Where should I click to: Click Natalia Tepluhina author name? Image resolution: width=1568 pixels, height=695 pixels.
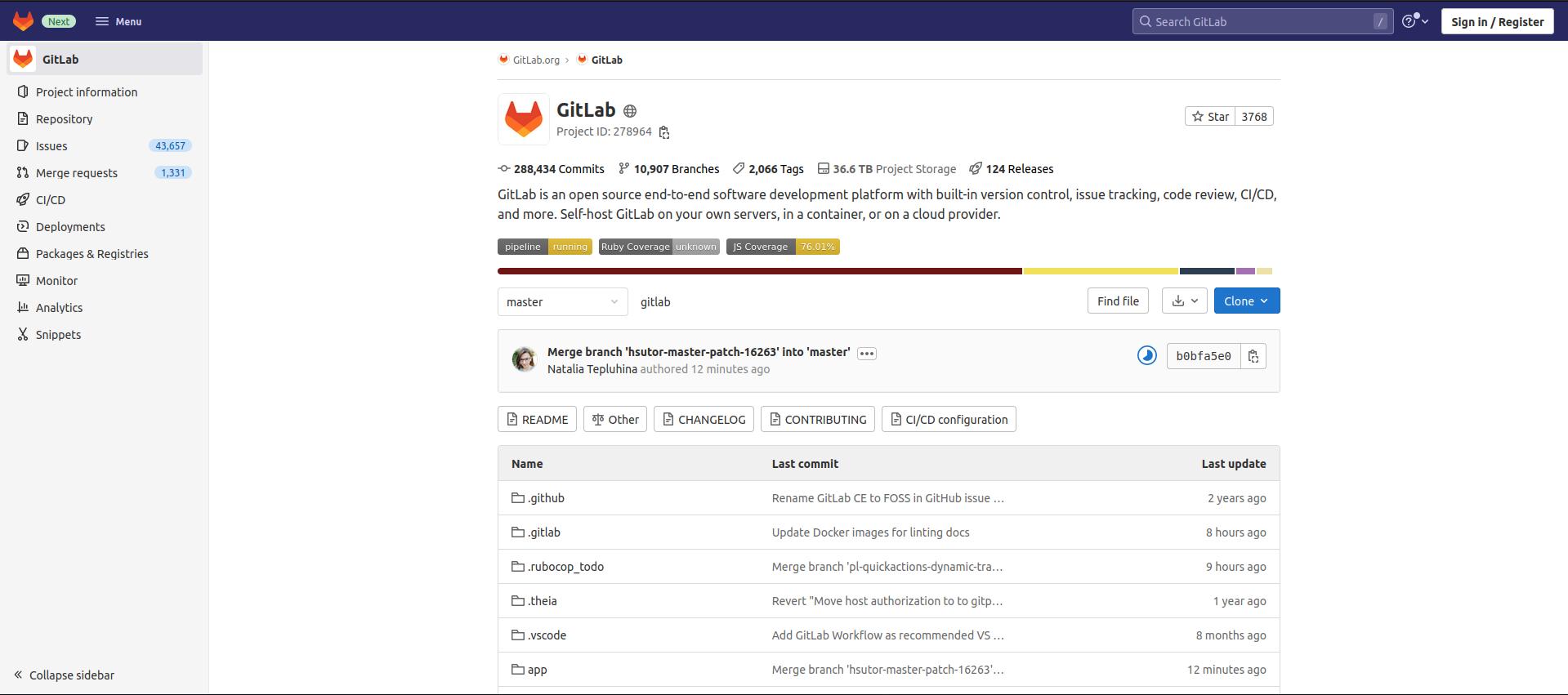592,369
